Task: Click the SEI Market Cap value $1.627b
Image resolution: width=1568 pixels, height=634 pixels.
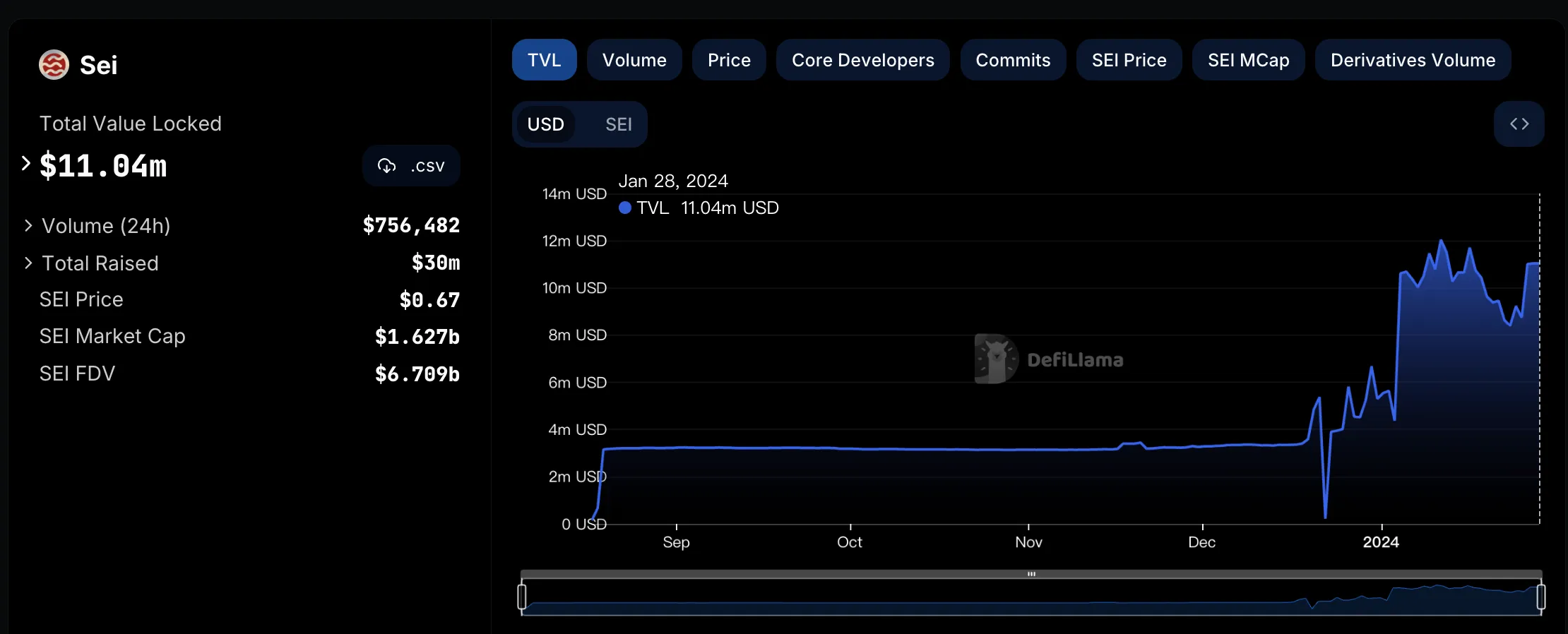Action: tap(417, 337)
